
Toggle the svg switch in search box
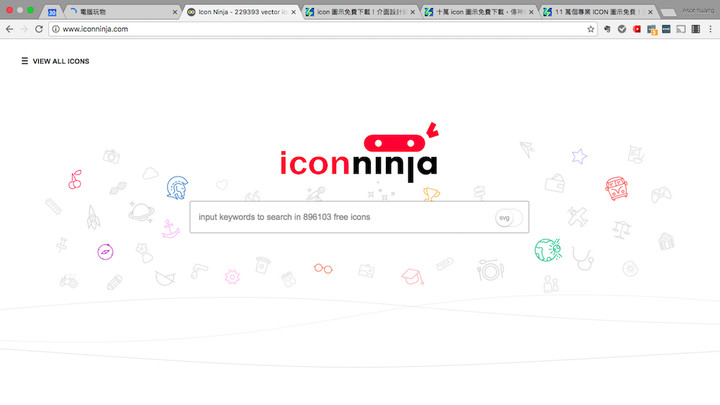pyautogui.click(x=509, y=218)
